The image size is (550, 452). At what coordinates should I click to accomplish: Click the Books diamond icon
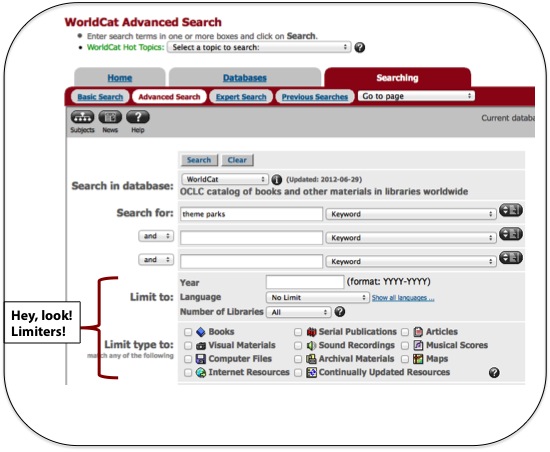pos(201,332)
